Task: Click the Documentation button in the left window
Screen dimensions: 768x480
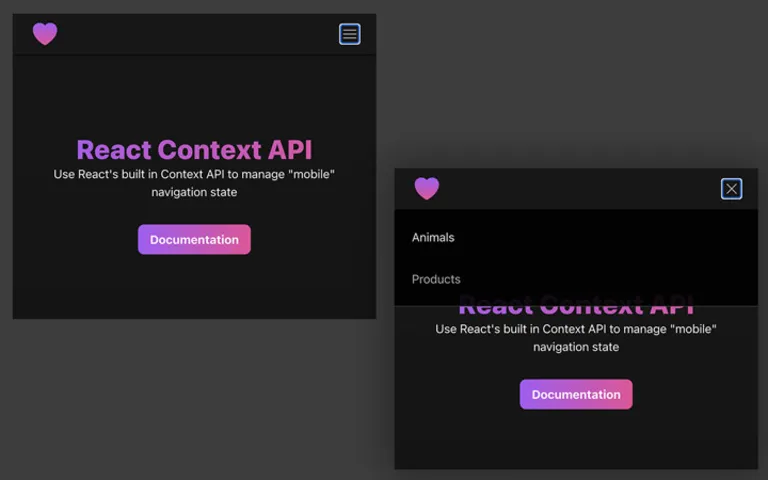Action: point(194,240)
